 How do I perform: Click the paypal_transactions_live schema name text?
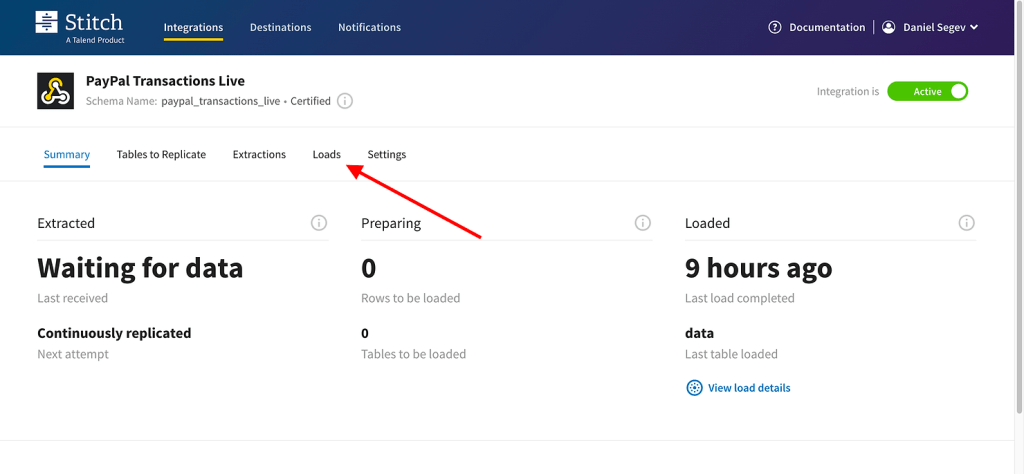221,101
